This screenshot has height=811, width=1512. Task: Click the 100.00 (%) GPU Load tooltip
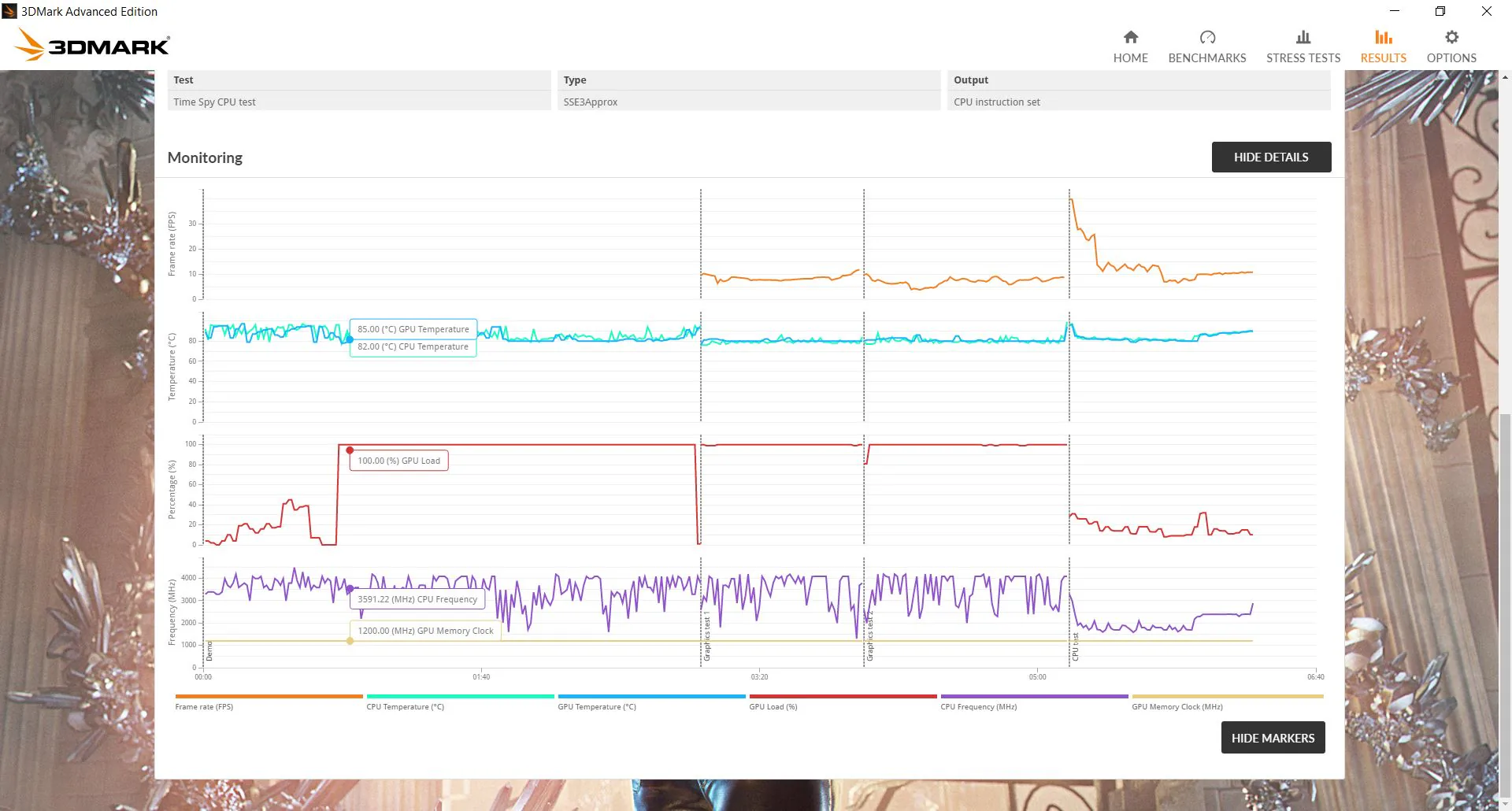click(x=399, y=461)
